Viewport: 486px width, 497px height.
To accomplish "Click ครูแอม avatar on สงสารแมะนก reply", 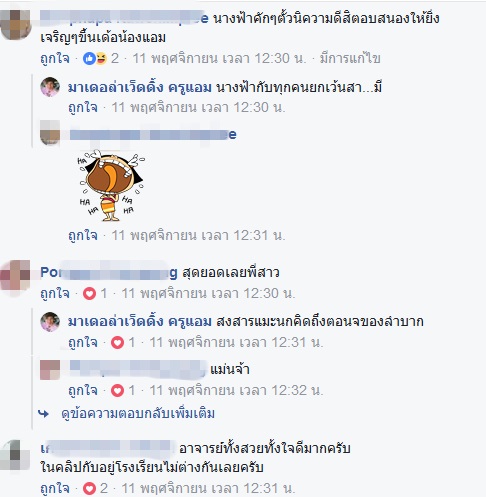I will point(50,322).
